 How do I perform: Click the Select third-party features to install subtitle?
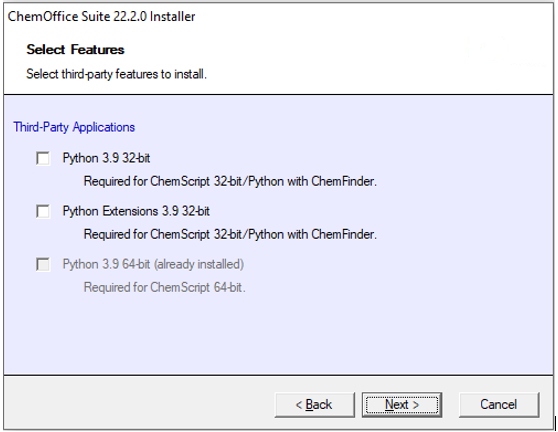pos(116,74)
